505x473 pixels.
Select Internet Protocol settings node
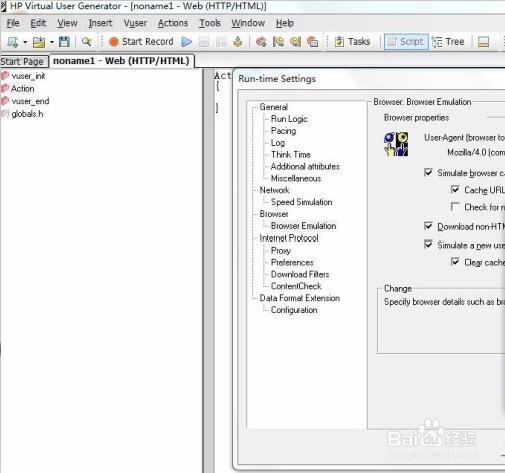289,238
